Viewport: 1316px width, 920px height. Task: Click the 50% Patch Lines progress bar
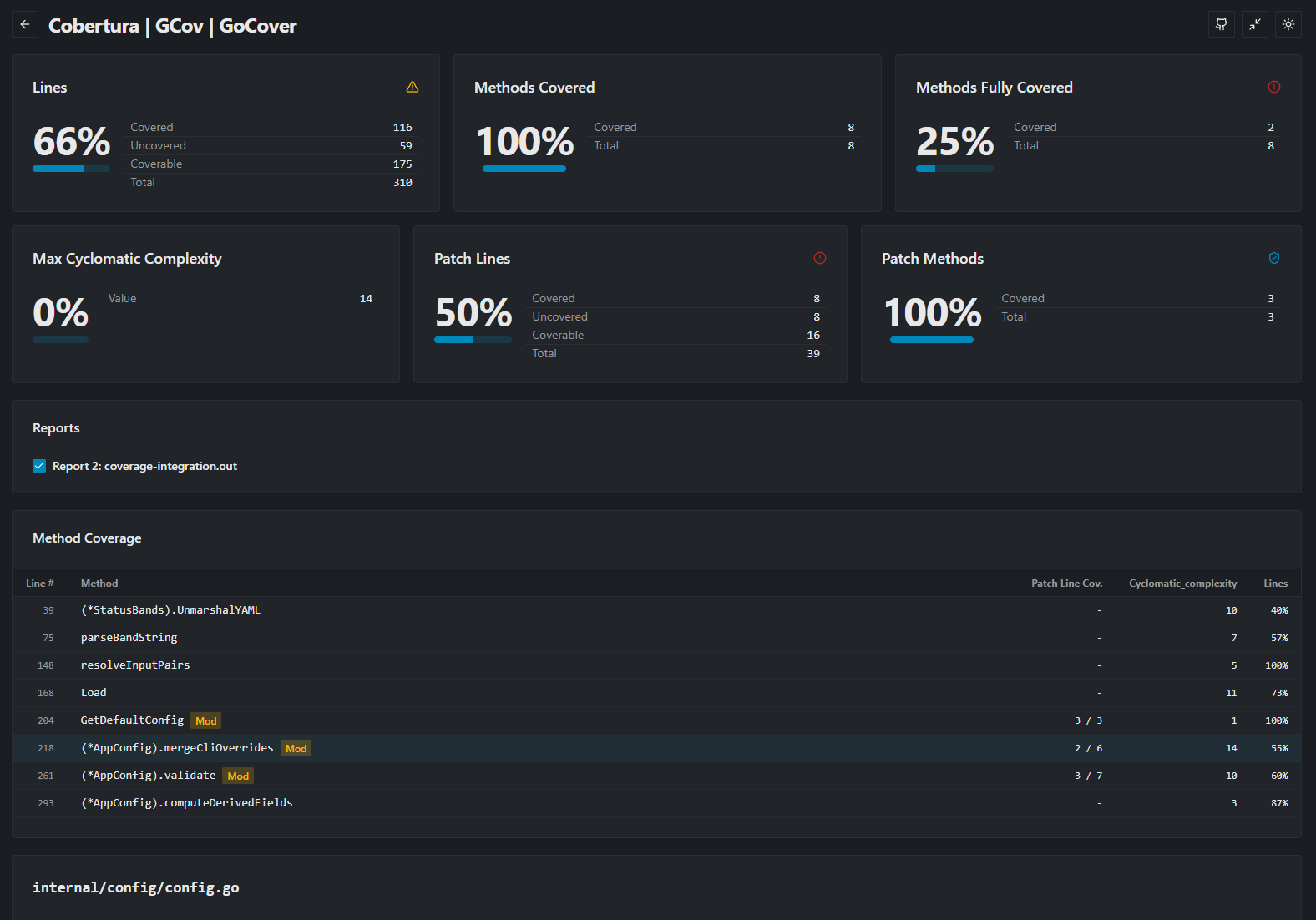pyautogui.click(x=473, y=340)
